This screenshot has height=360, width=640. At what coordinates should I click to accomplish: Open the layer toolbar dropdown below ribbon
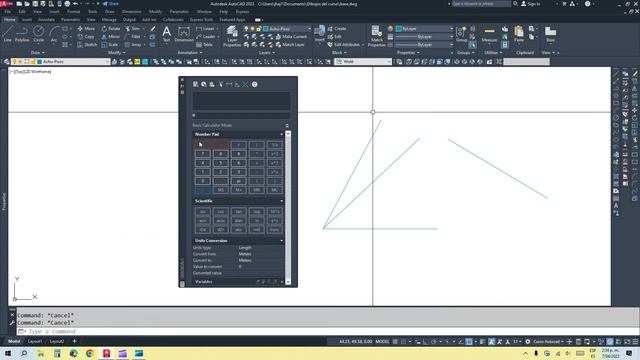pyautogui.click(x=107, y=62)
